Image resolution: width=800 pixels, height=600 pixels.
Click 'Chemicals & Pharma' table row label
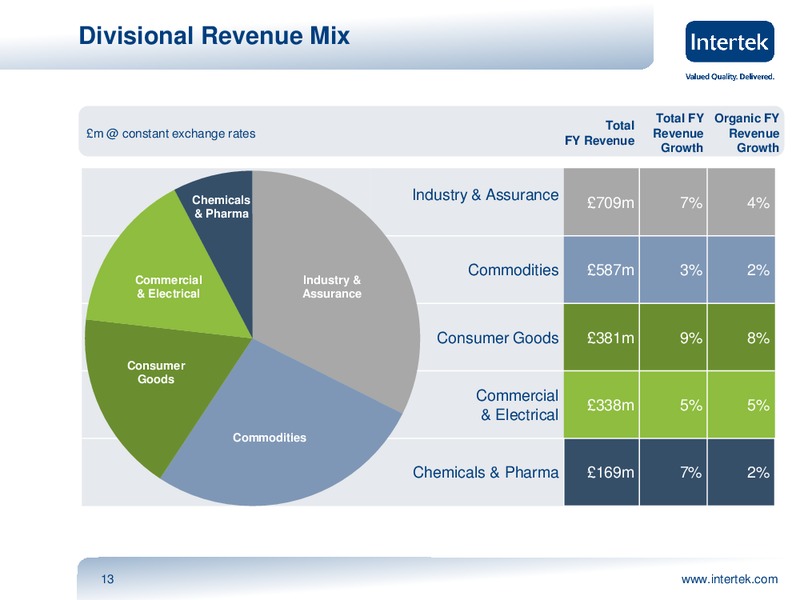point(486,472)
